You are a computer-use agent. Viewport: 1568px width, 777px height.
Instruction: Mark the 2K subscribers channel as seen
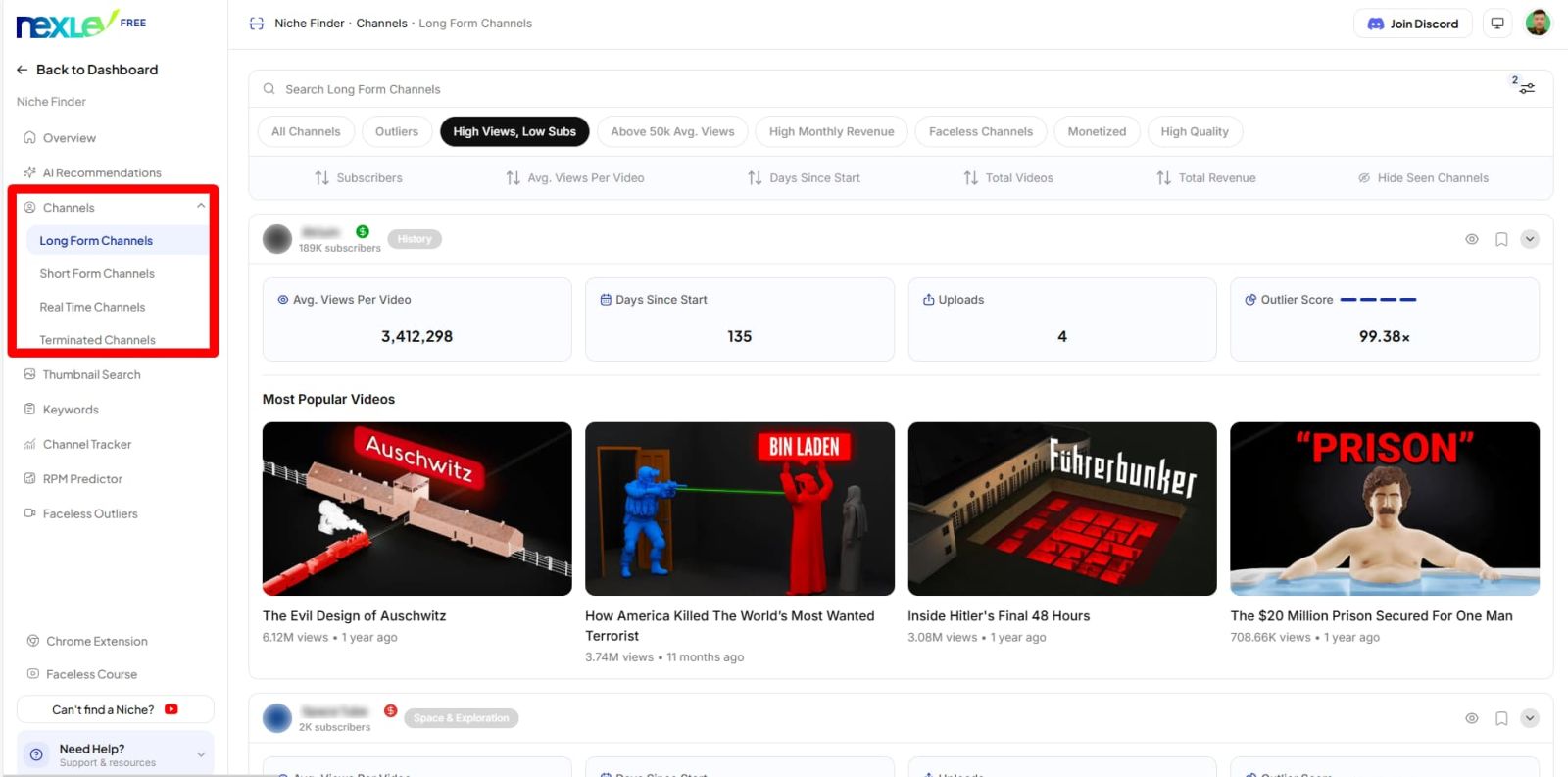tap(1471, 718)
